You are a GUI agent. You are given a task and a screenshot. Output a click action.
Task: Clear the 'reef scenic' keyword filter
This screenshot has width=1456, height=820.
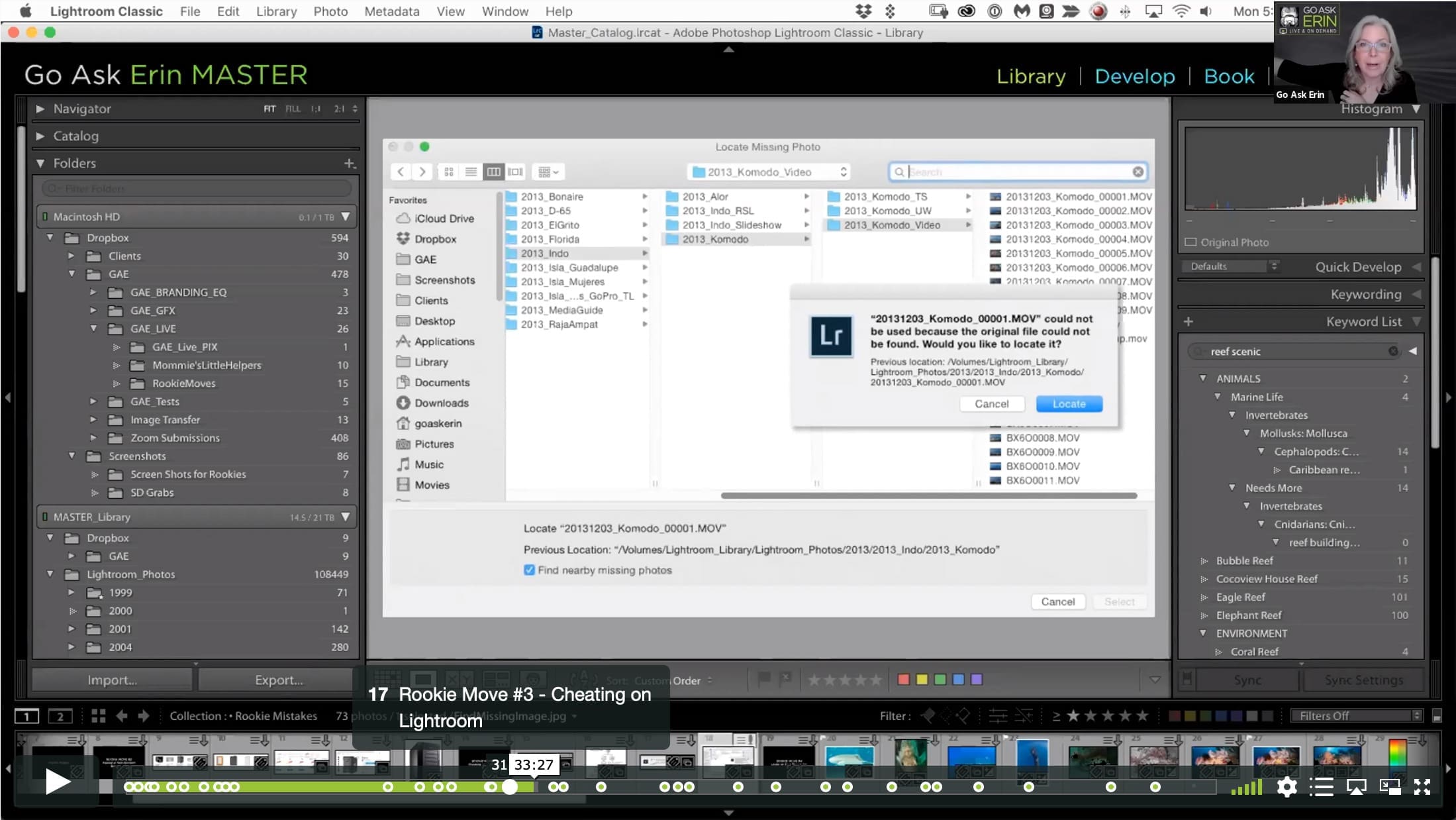(1393, 351)
